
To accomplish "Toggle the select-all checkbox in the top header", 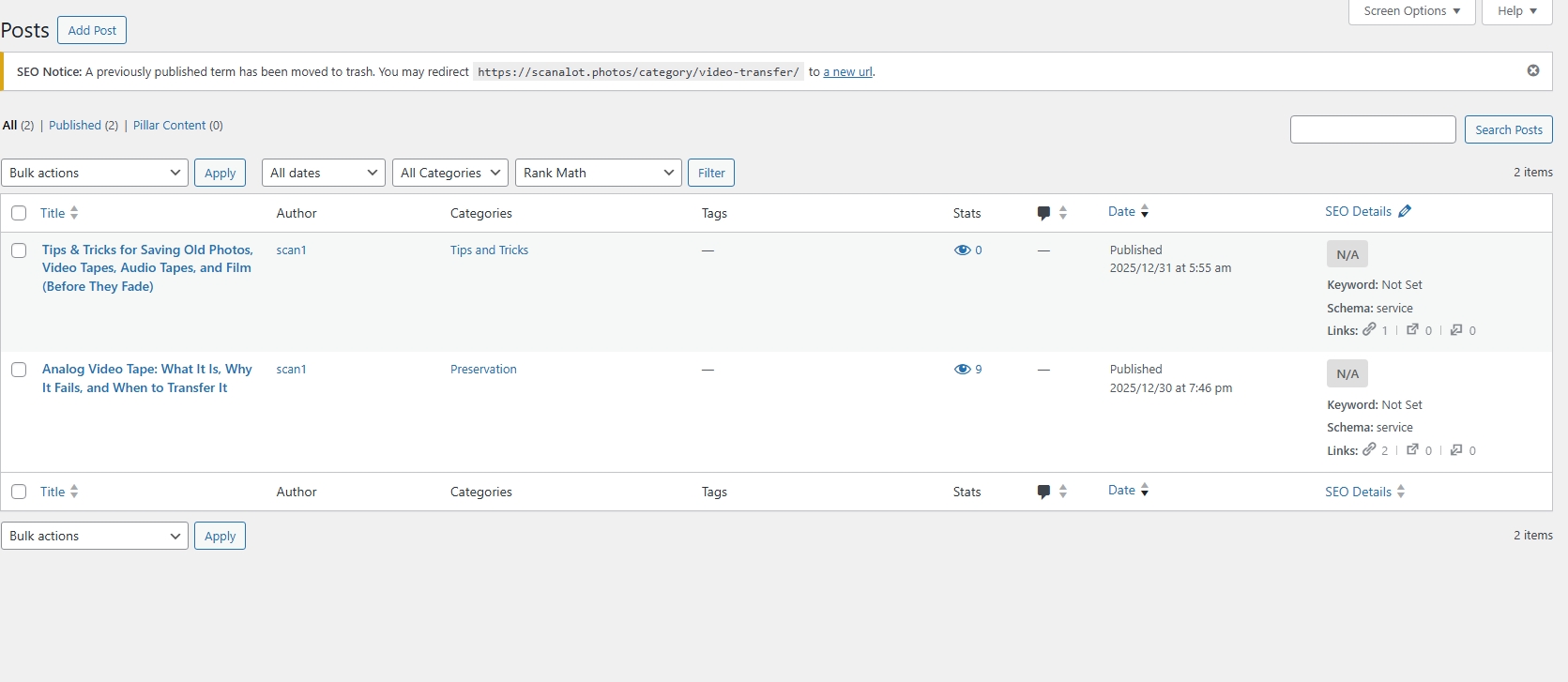I will [x=19, y=213].
